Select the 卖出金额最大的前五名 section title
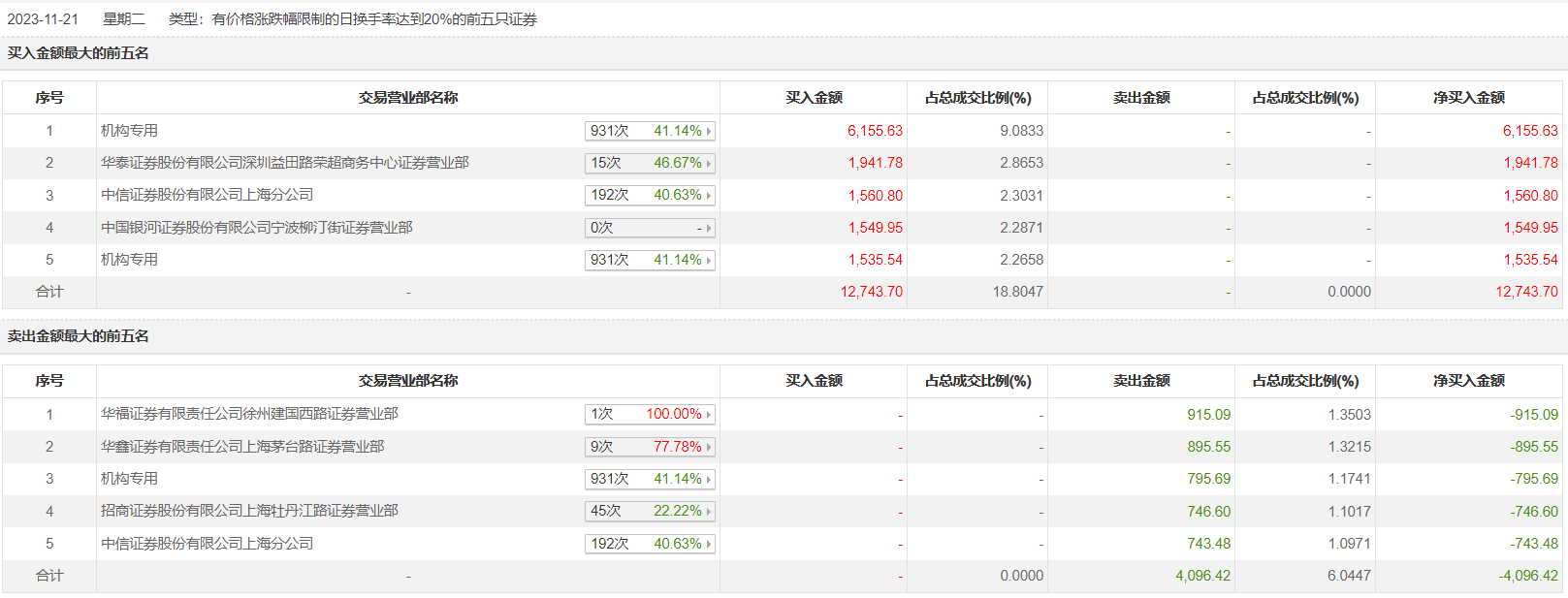The height and width of the screenshot is (598, 1568). (x=79, y=336)
